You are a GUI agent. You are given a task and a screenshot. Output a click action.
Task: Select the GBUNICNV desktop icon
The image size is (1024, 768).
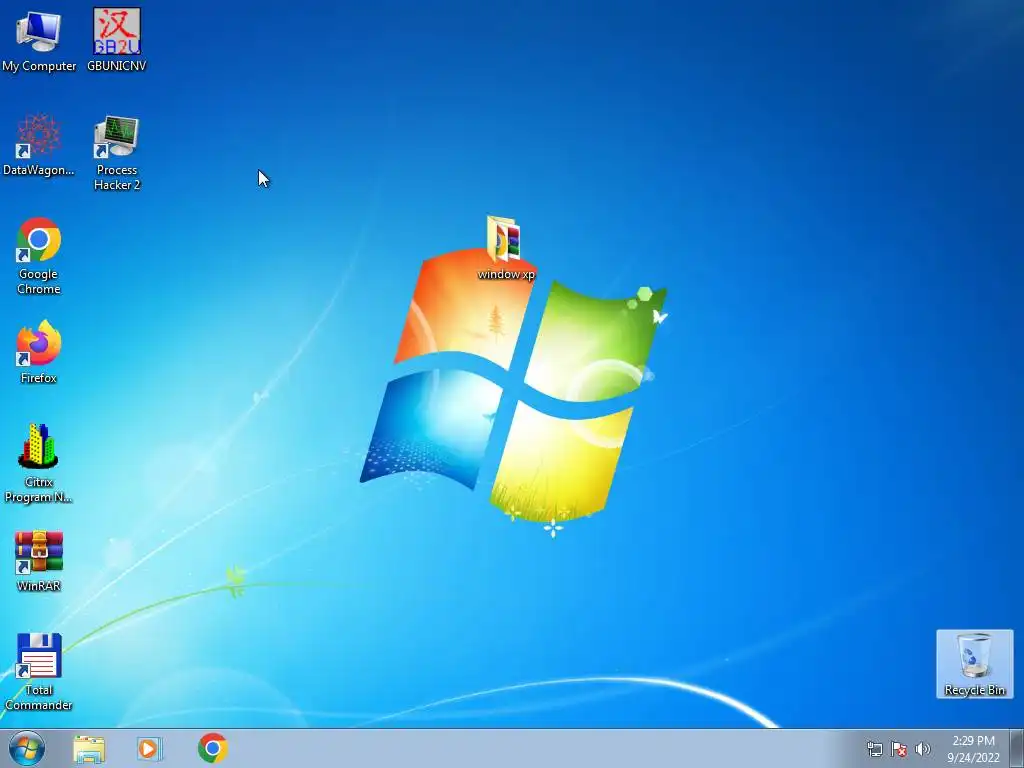pyautogui.click(x=116, y=39)
